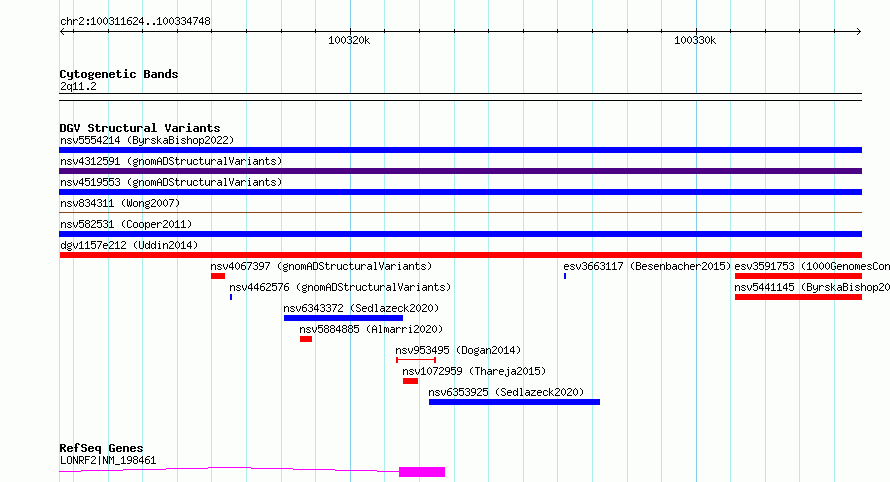Open variant label nsv953495 (Dogan2014)
Image resolution: width=890 pixels, height=482 pixels.
click(x=458, y=350)
